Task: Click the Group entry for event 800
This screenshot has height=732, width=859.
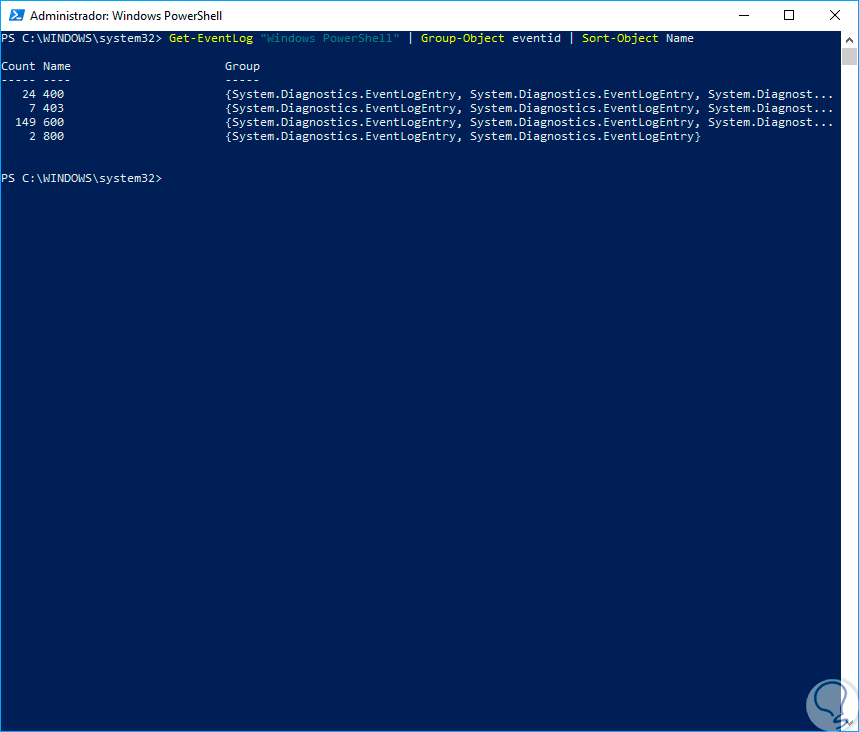Action: coord(463,136)
